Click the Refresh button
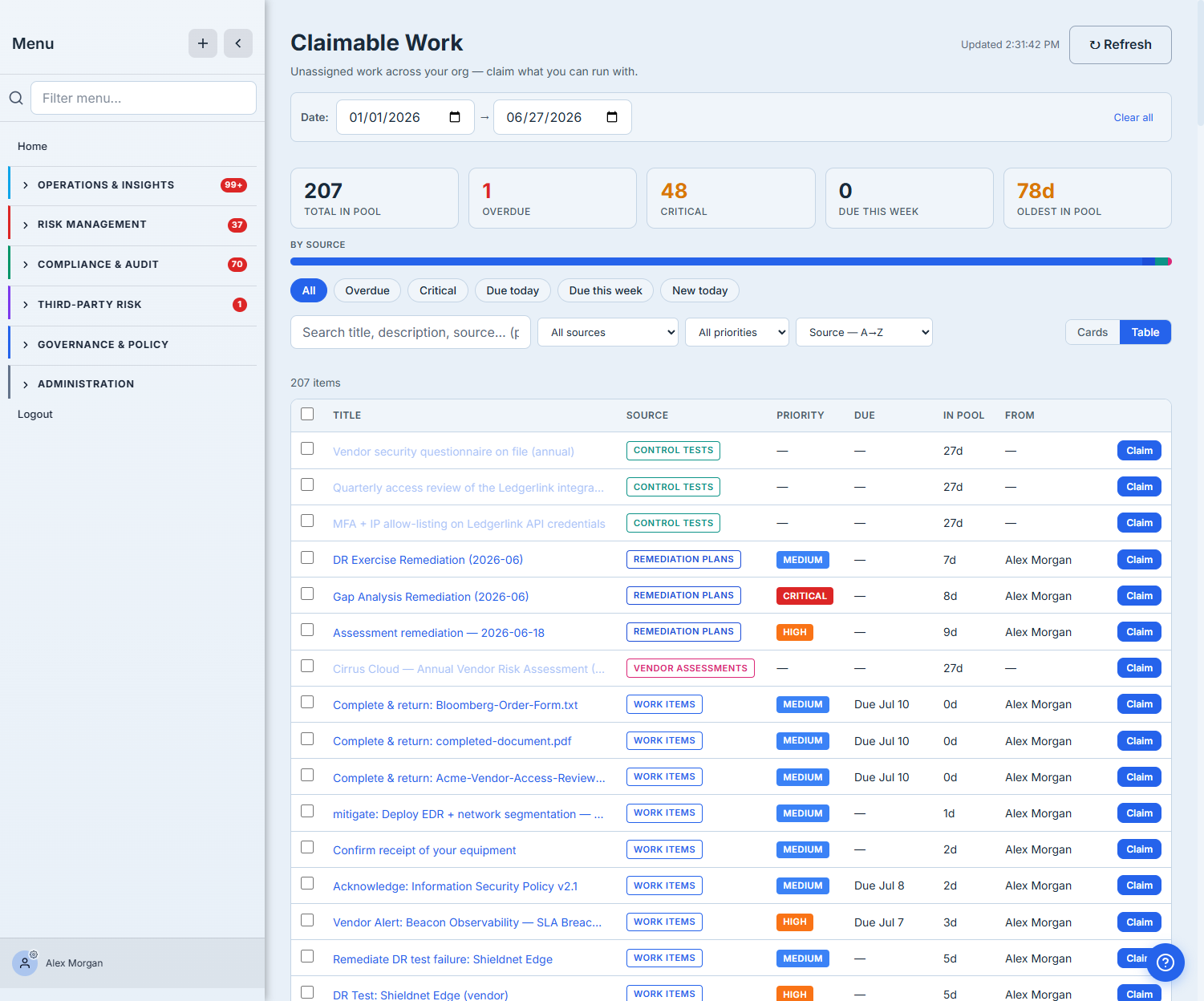 pyautogui.click(x=1121, y=45)
